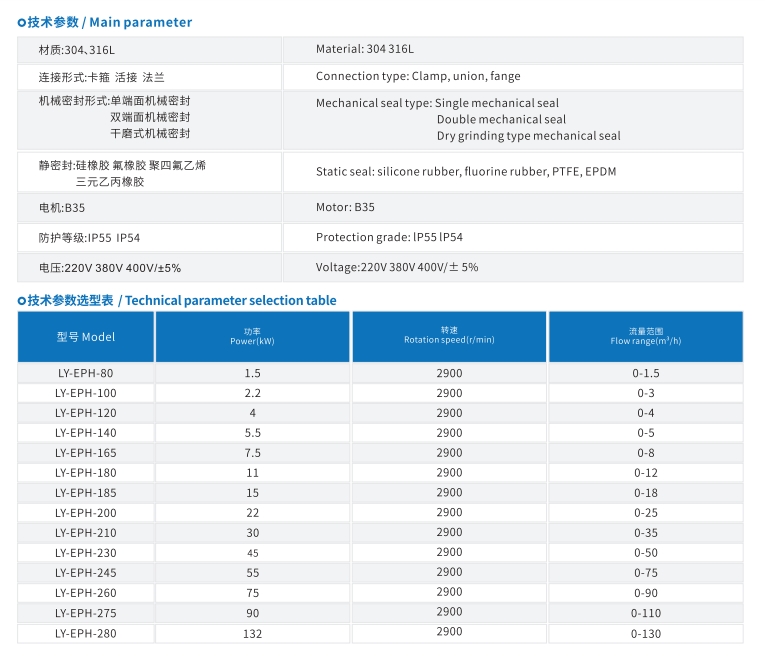Screen dimensions: 765x661
Task: Click the Flow range(m³/h) column header
Action: pos(645,336)
